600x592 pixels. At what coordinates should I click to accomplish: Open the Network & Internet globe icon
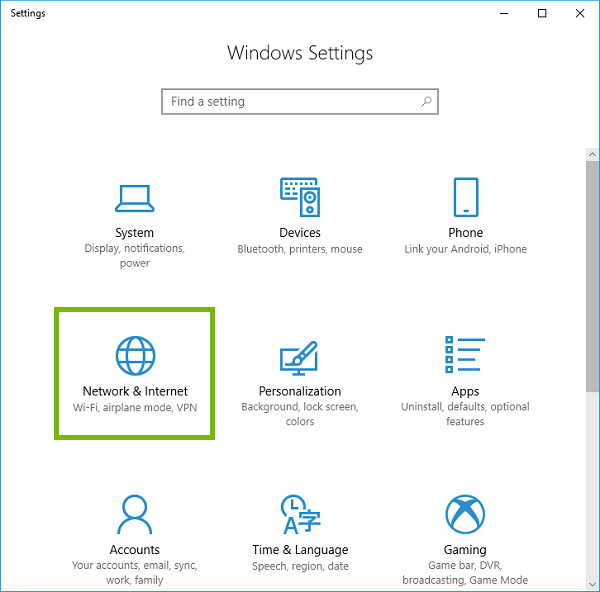[x=134, y=355]
